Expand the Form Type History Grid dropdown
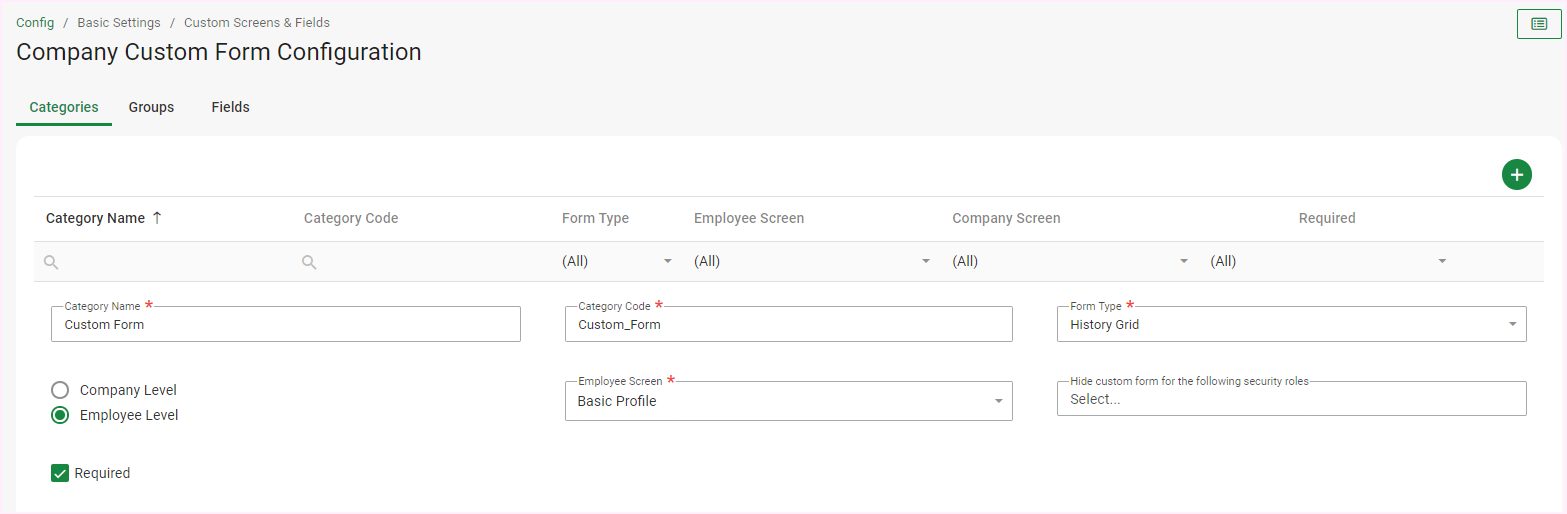Viewport: 1567px width, 514px height. pos(1512,325)
